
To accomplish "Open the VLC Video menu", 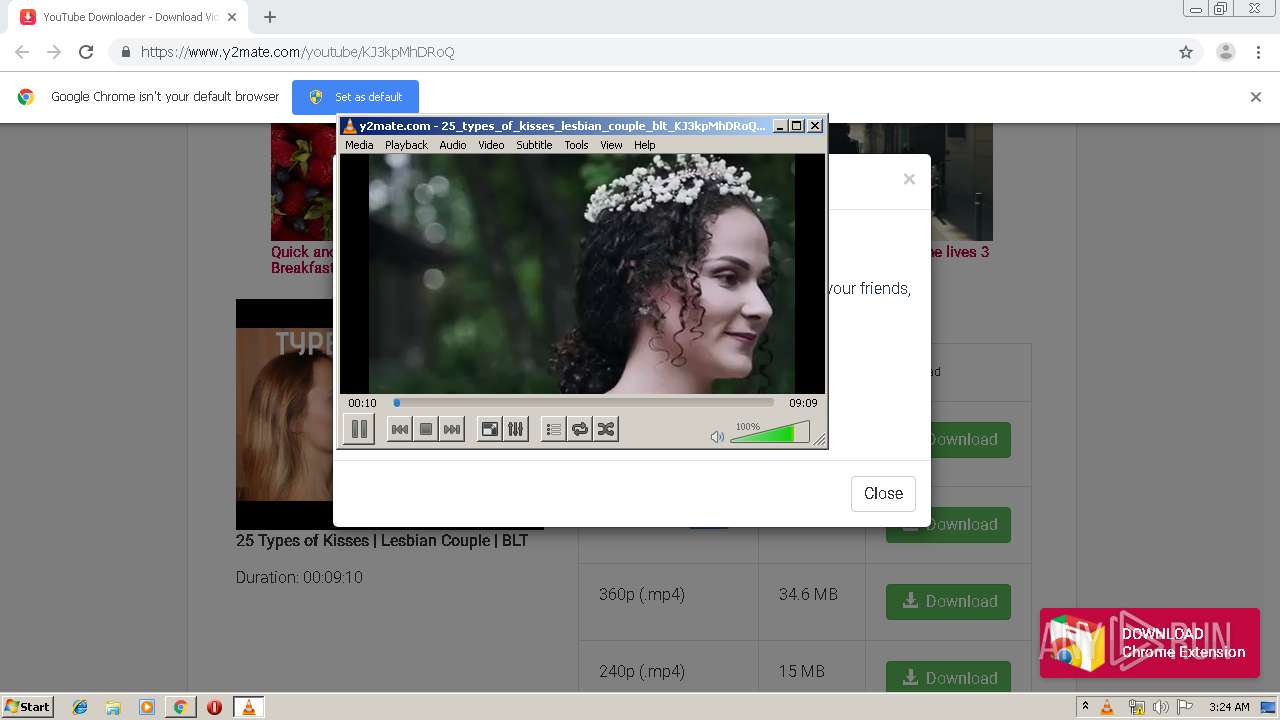I will (491, 145).
